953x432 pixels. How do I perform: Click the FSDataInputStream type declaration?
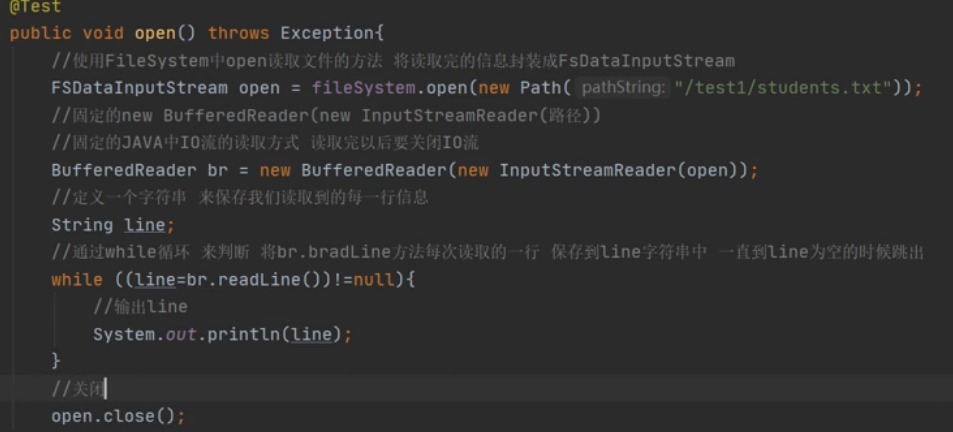point(140,88)
